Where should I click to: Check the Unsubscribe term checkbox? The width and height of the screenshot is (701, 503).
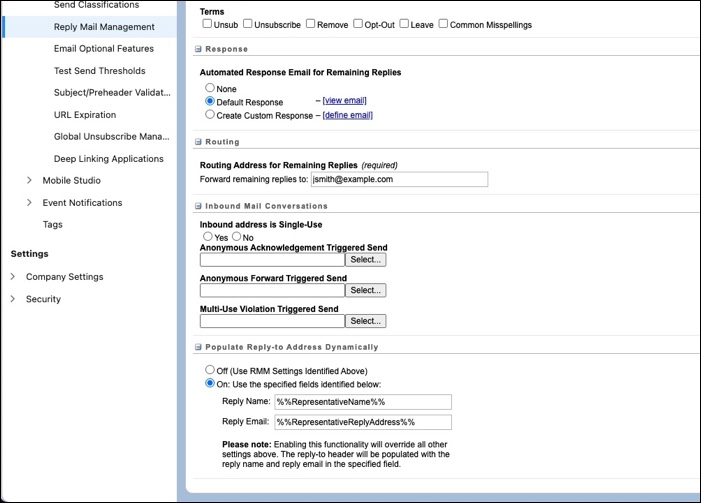coord(248,24)
